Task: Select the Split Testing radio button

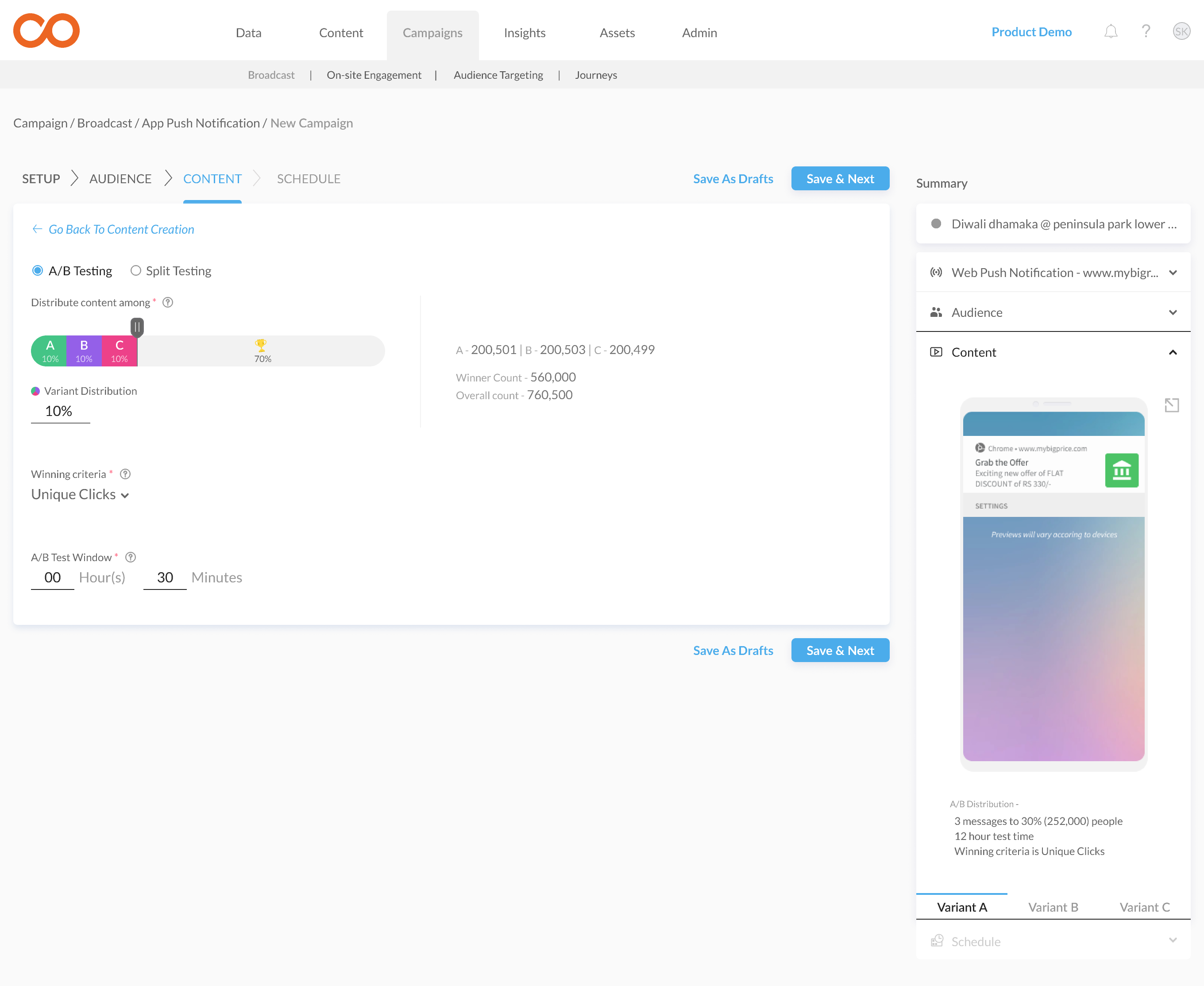Action: [x=135, y=271]
